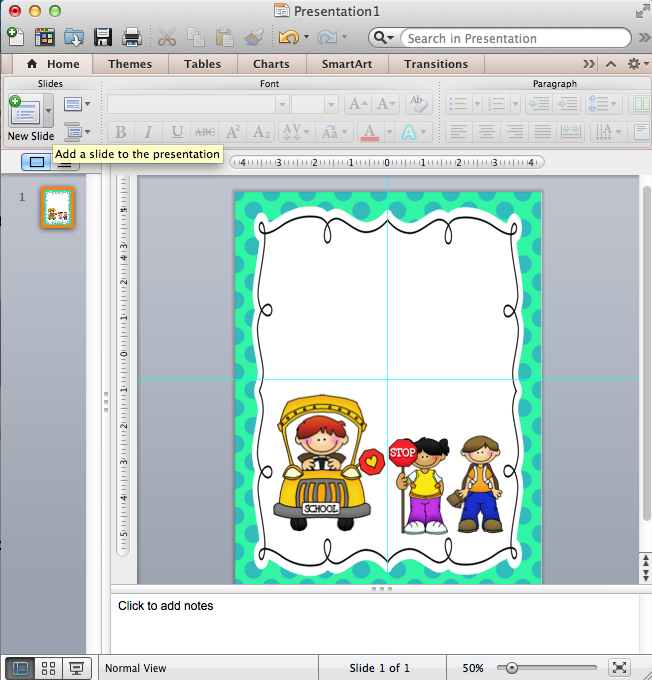Start Slide Show view button
This screenshot has width=652, height=680.
pos(77,668)
